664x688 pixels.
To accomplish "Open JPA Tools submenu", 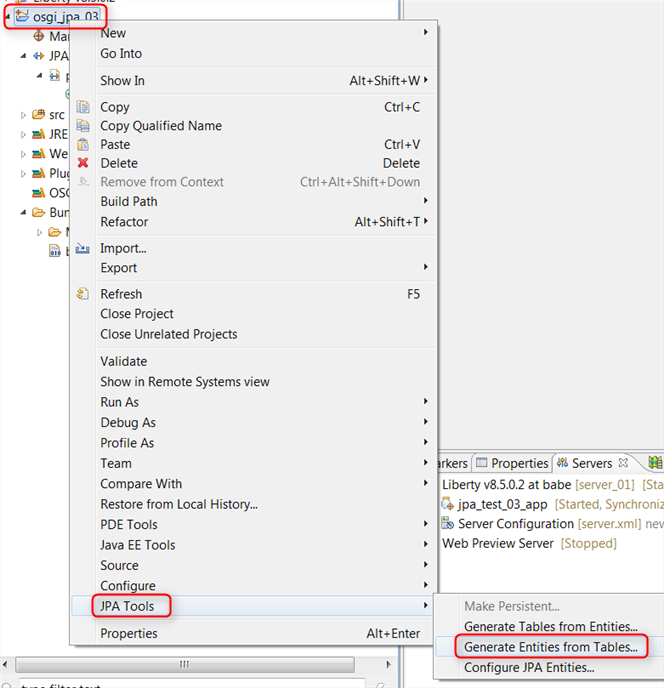I will 126,605.
